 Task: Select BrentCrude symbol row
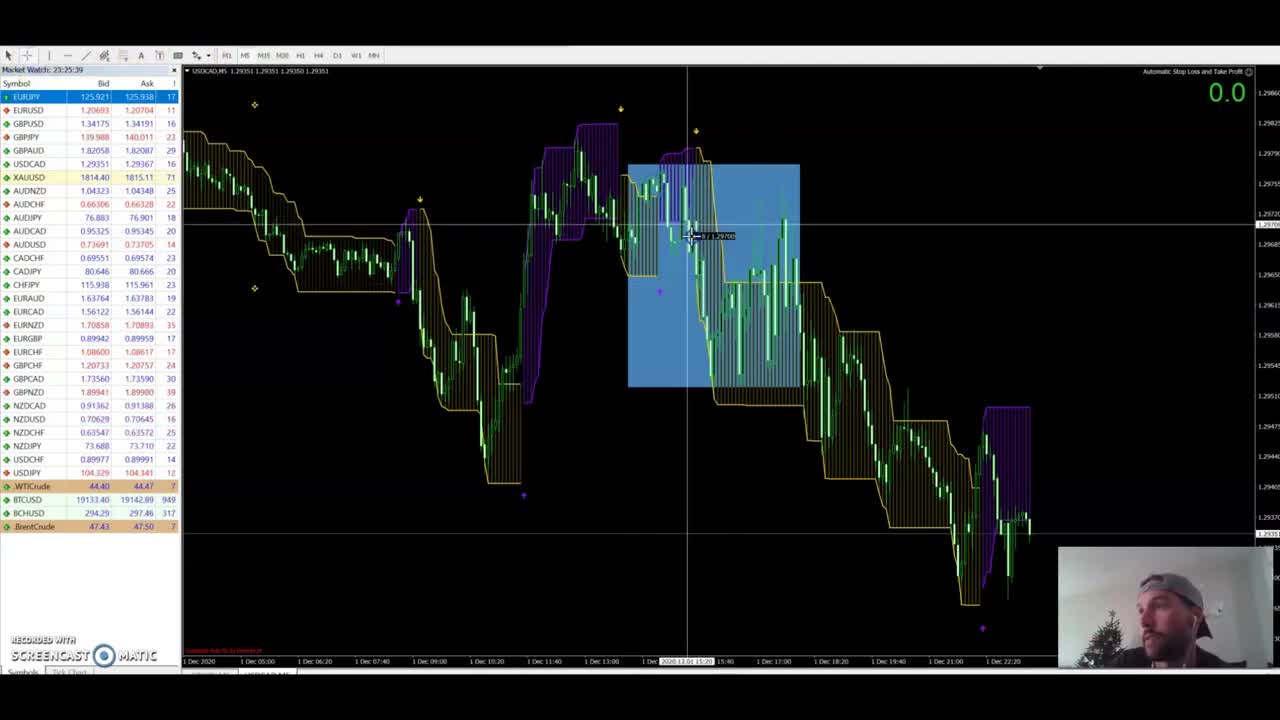(90, 526)
